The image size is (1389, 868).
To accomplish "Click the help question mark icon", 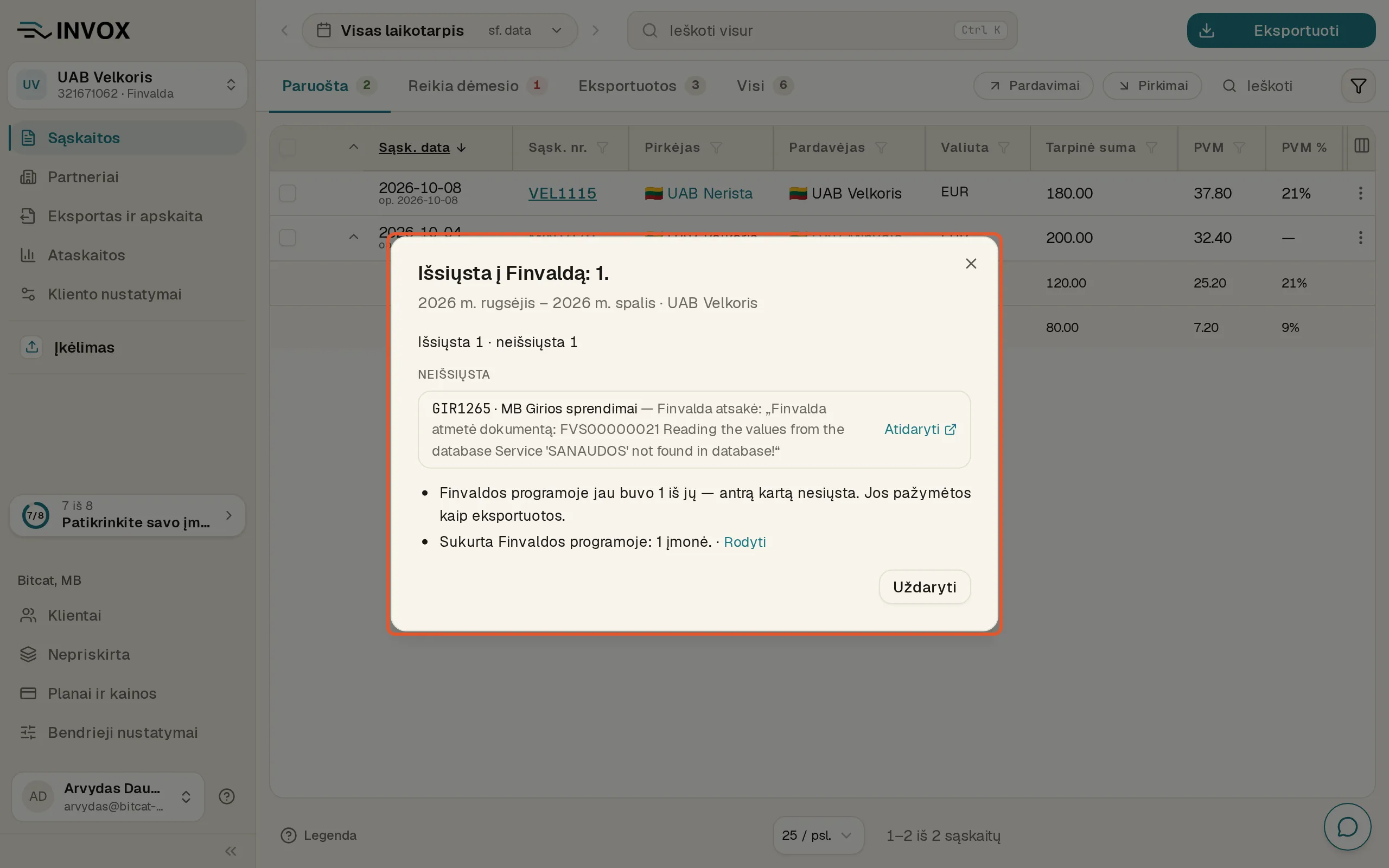I will [x=227, y=796].
